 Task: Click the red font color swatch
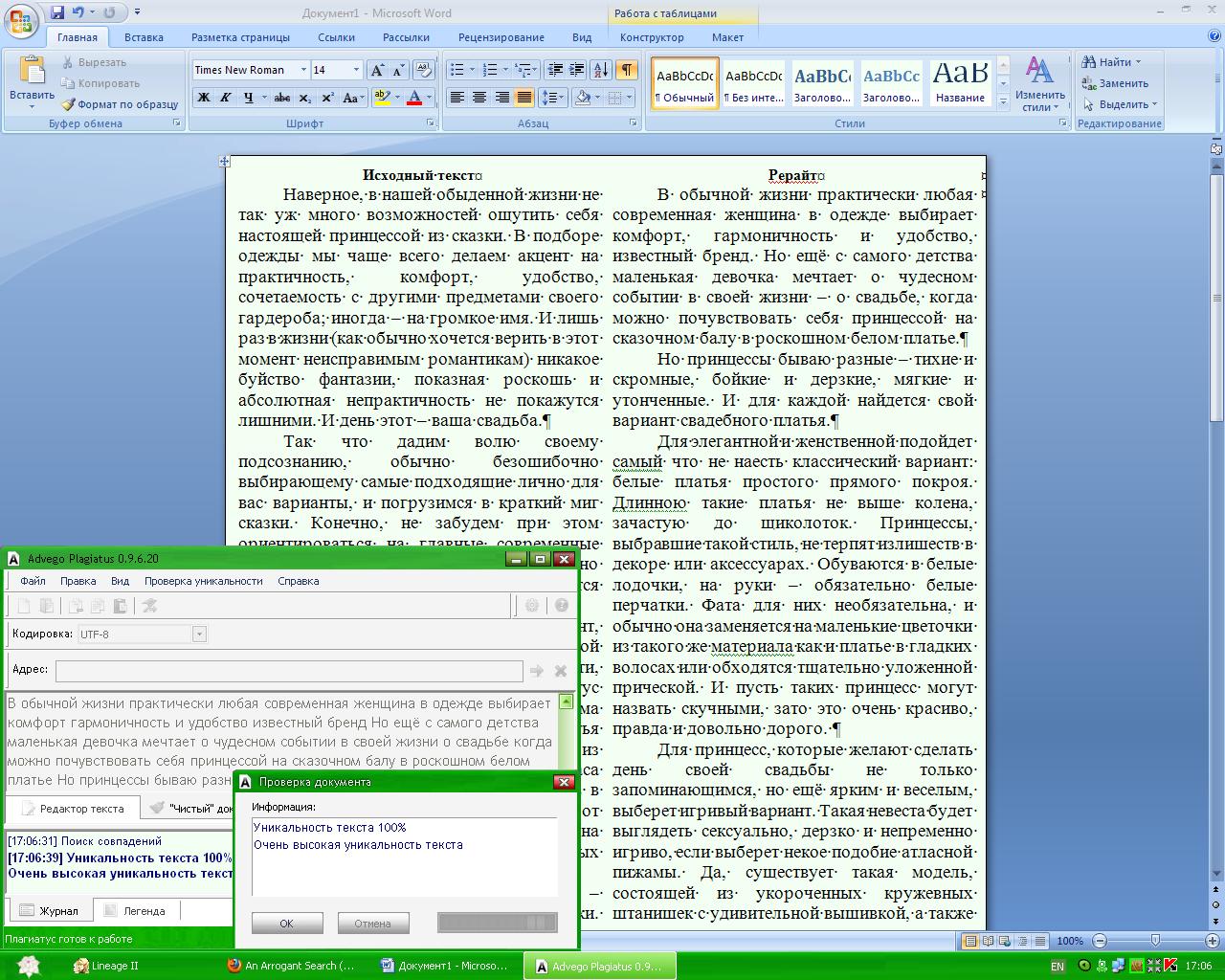[x=414, y=98]
